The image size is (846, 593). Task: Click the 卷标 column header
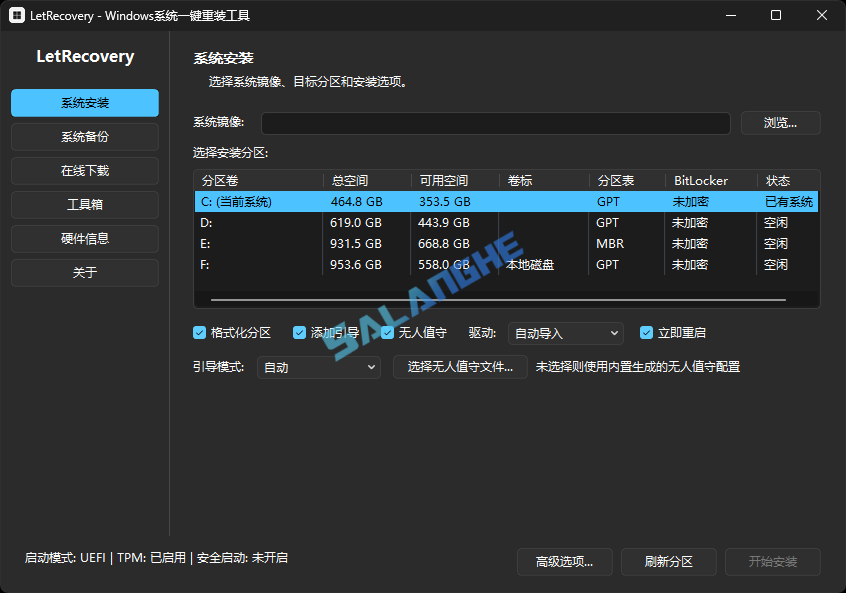[x=544, y=180]
